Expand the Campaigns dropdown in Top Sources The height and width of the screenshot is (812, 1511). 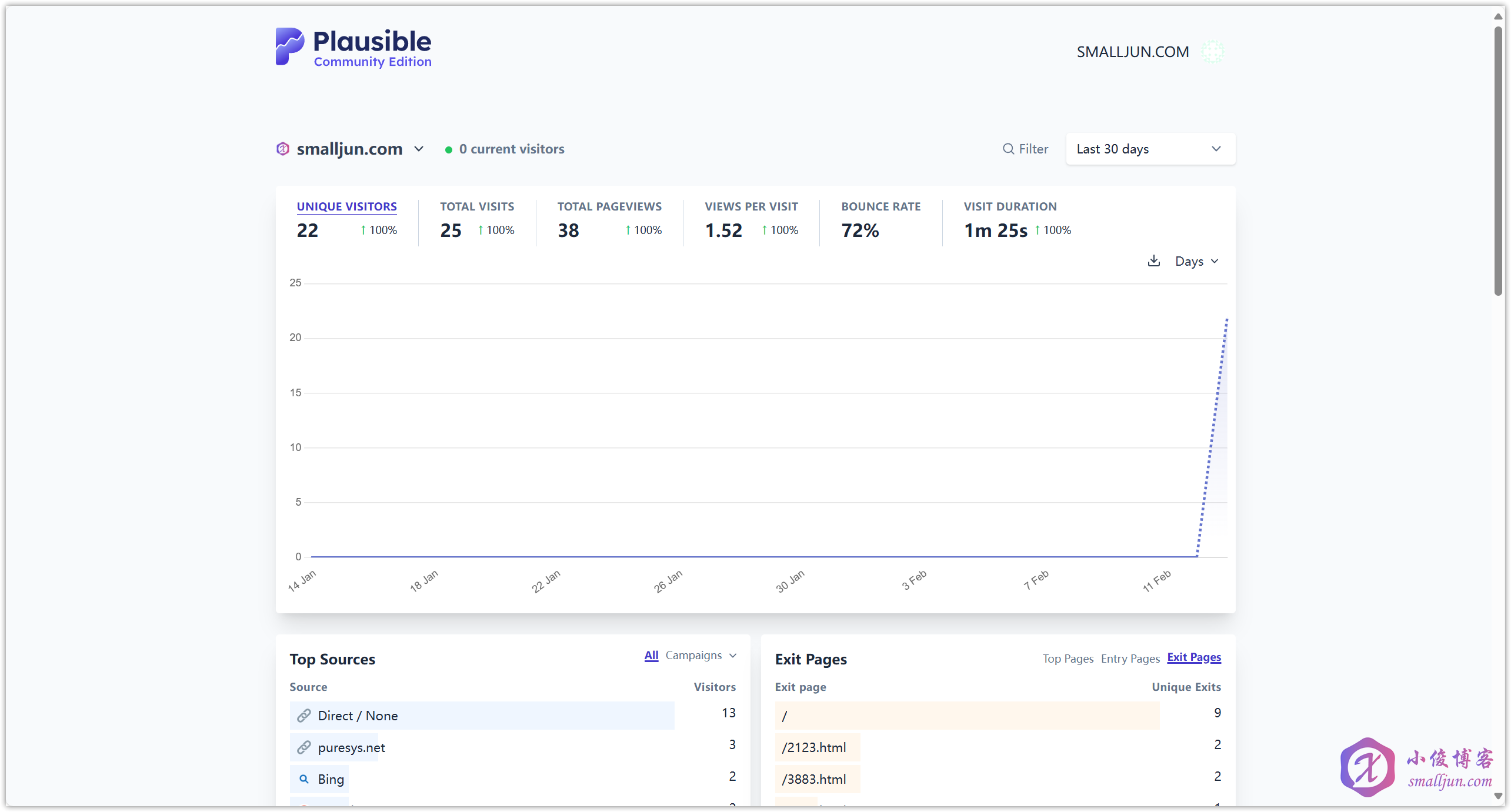pyautogui.click(x=701, y=655)
